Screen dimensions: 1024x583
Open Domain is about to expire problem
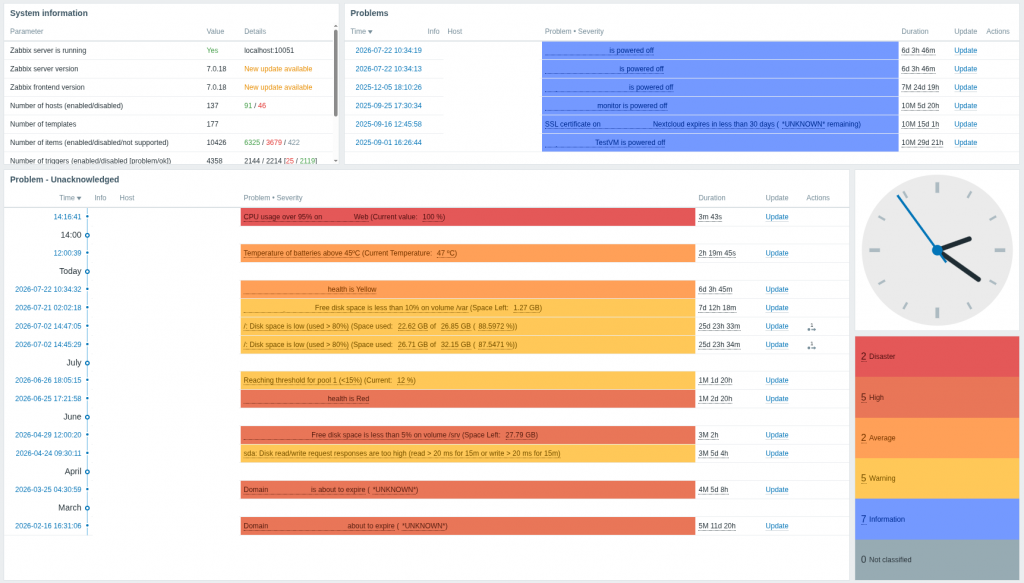click(330, 490)
